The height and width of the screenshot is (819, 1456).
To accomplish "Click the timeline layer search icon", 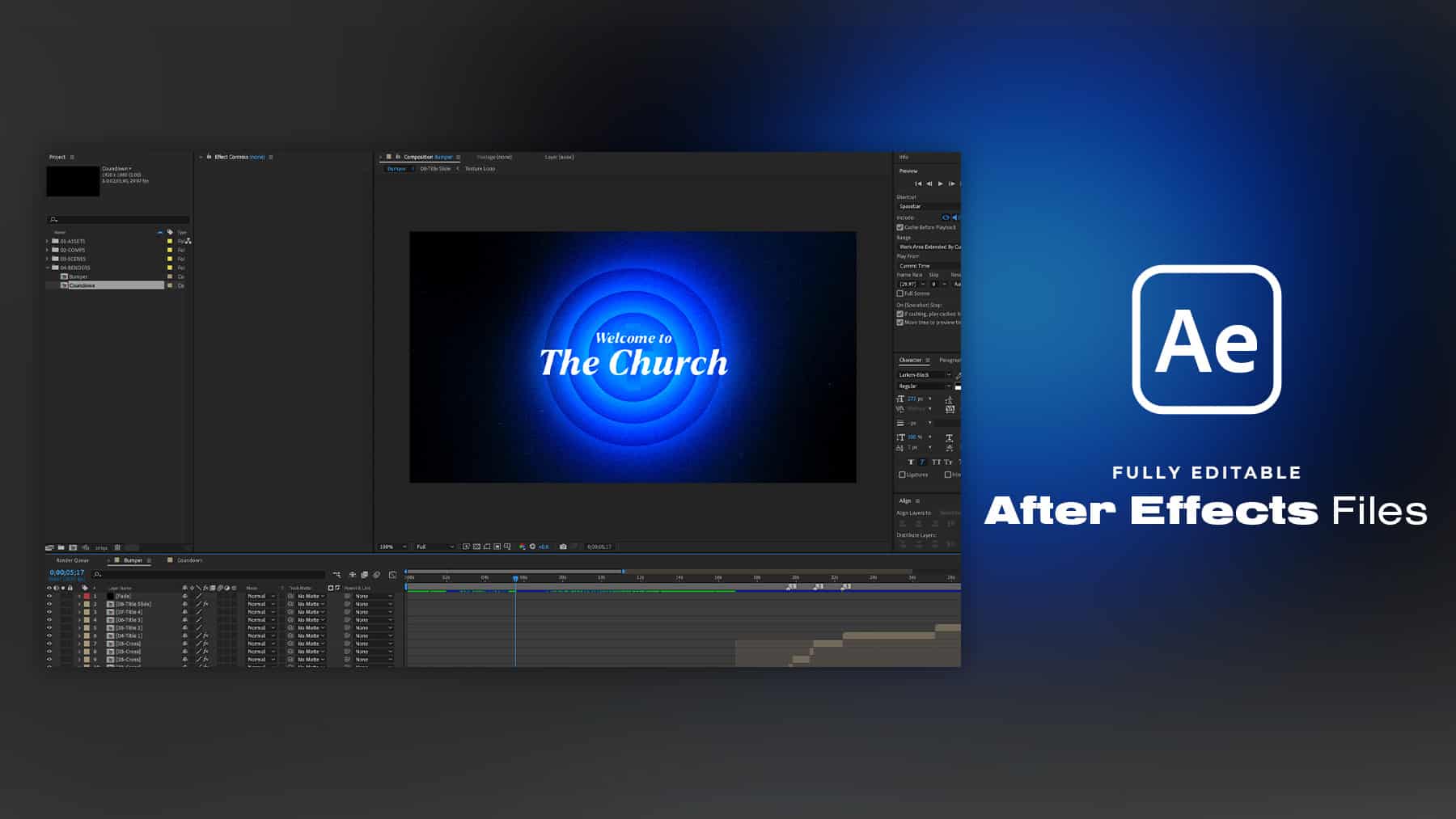I will point(98,575).
